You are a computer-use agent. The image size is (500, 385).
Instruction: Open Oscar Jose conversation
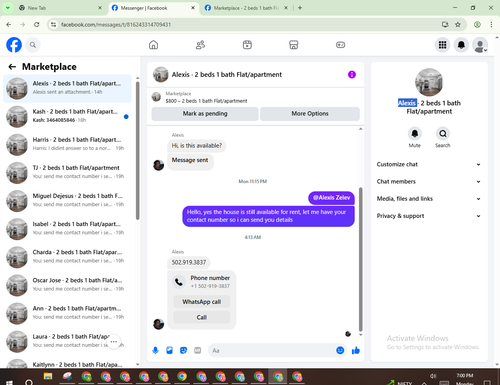click(67, 285)
